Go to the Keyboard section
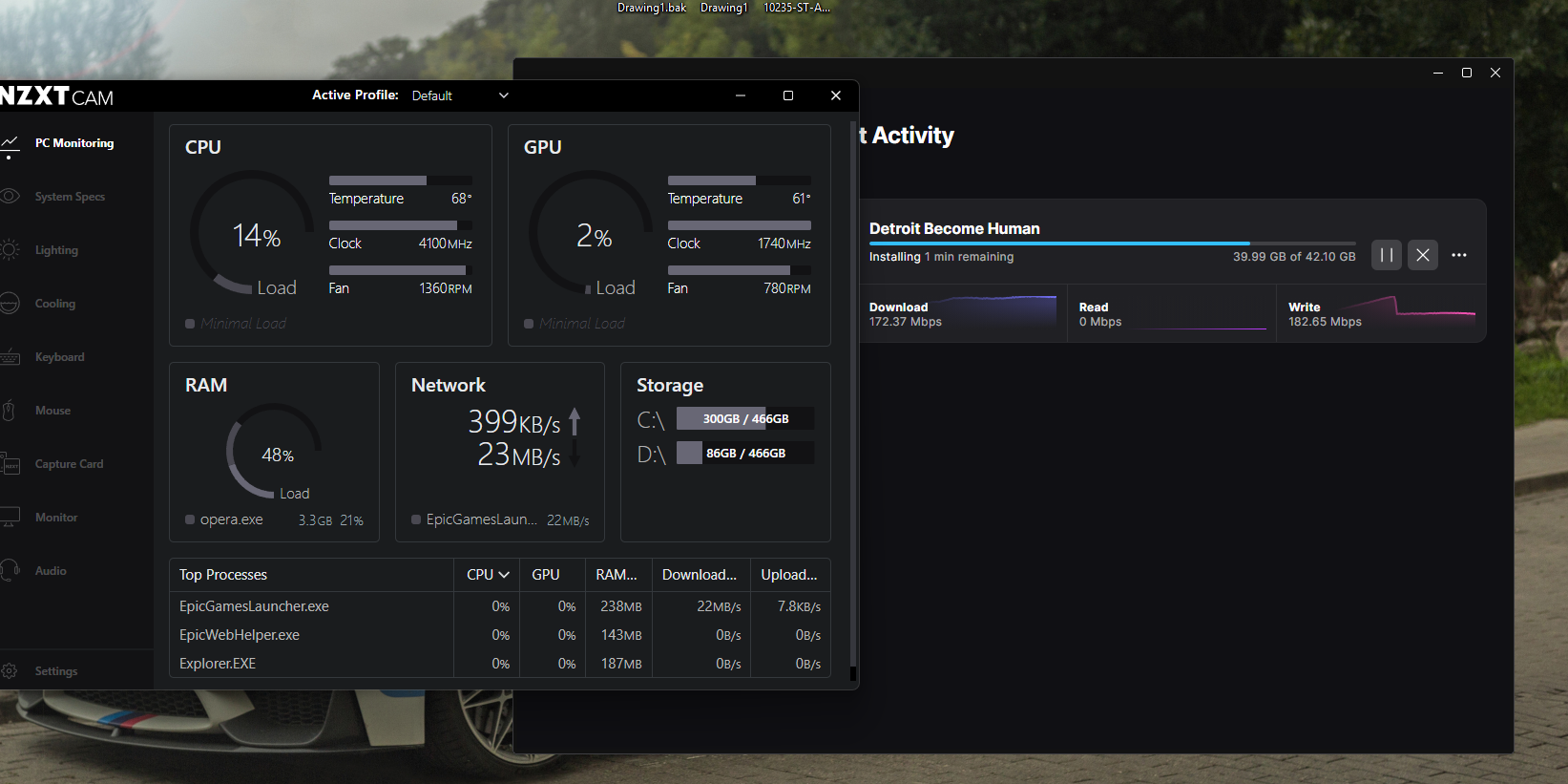 pos(59,357)
